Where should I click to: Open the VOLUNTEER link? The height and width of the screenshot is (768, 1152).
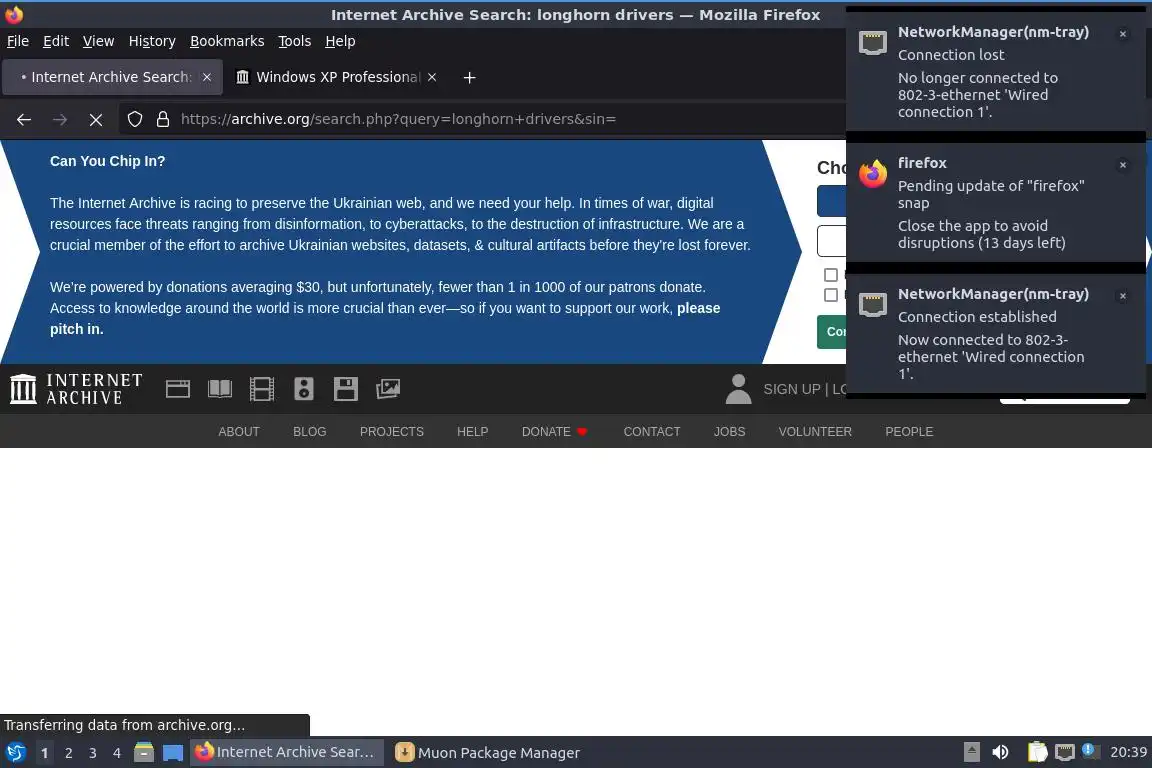tap(815, 431)
